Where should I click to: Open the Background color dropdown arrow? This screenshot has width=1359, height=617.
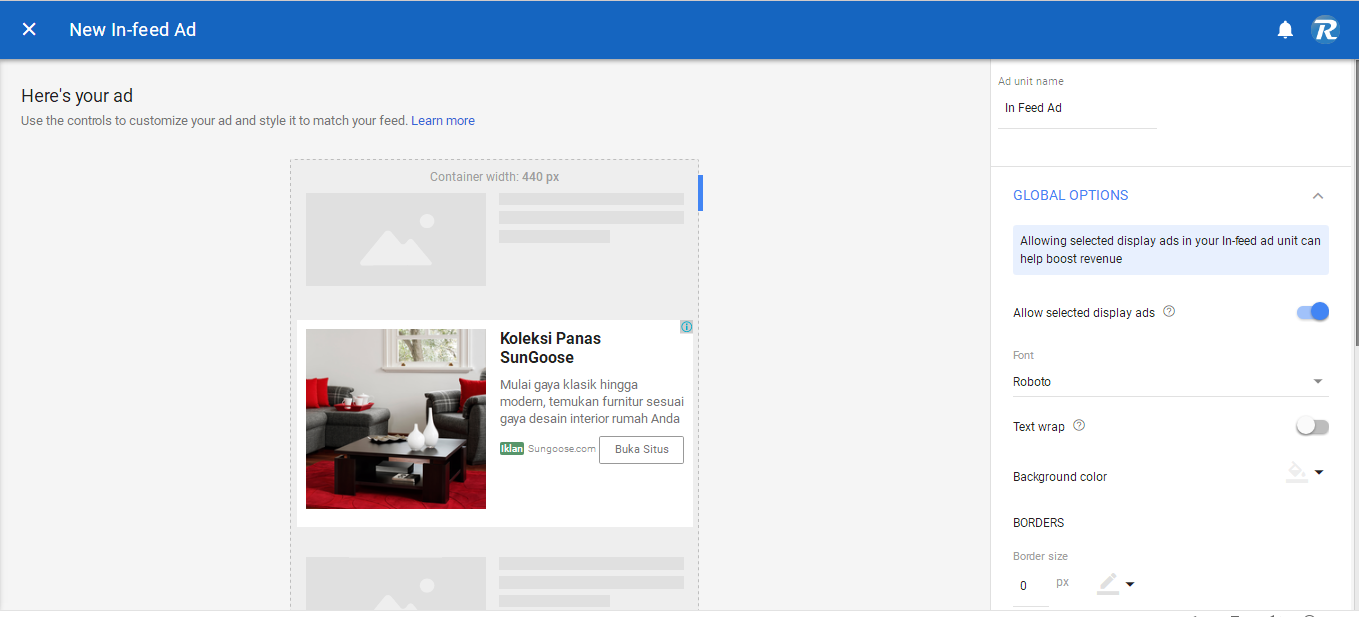(x=1318, y=471)
